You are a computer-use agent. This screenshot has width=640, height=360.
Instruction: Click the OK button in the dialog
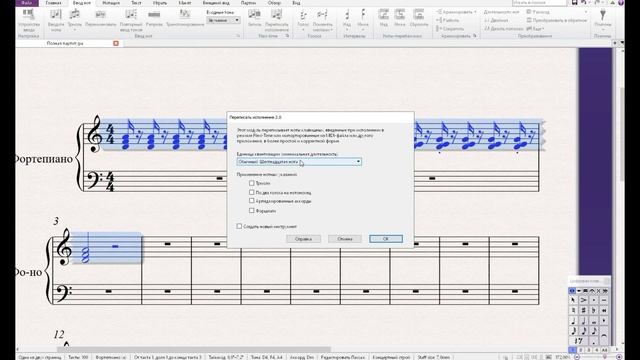click(386, 239)
